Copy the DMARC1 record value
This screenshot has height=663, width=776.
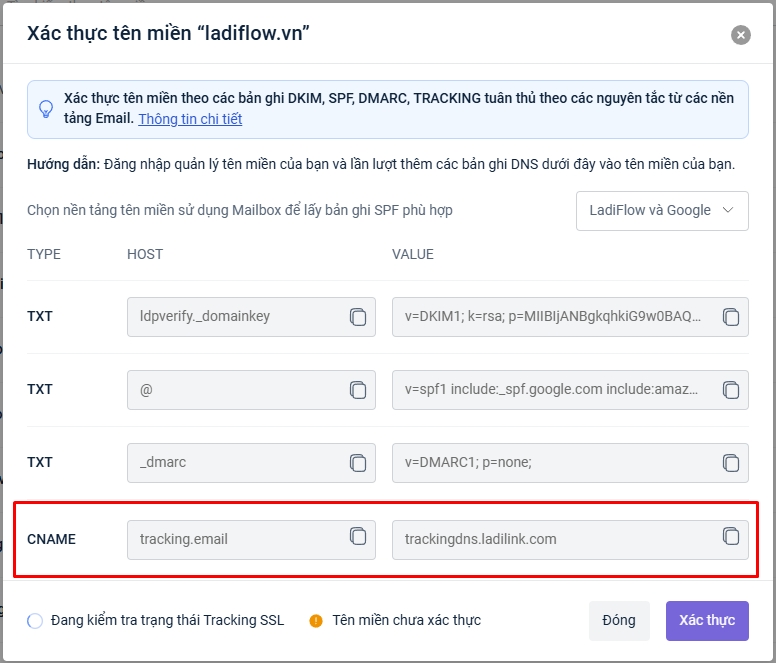click(x=731, y=463)
